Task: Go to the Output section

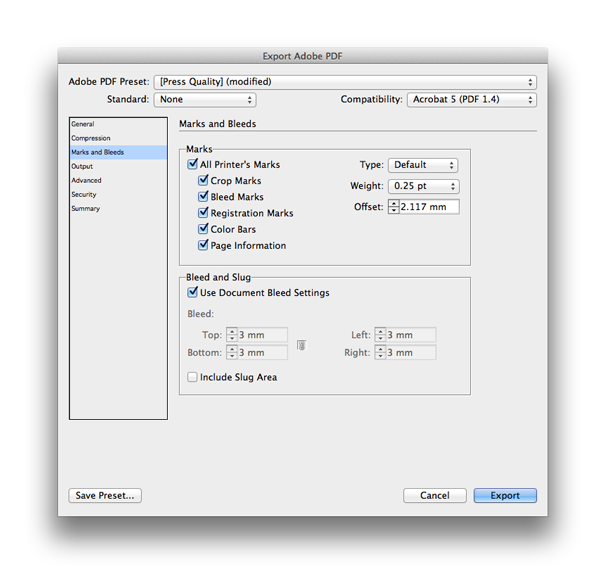Action: [x=118, y=166]
